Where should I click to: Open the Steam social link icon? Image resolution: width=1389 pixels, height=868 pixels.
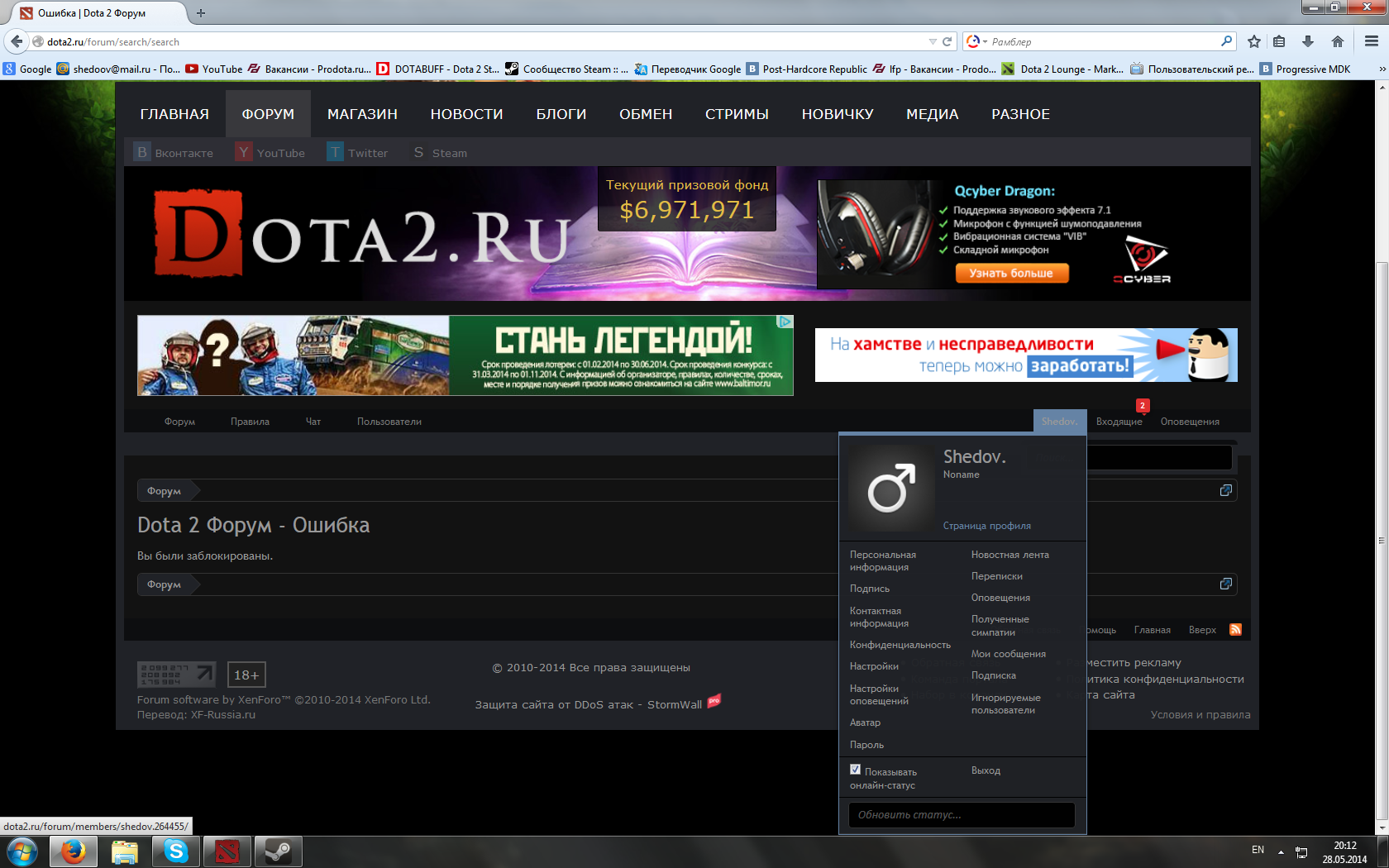[x=418, y=152]
